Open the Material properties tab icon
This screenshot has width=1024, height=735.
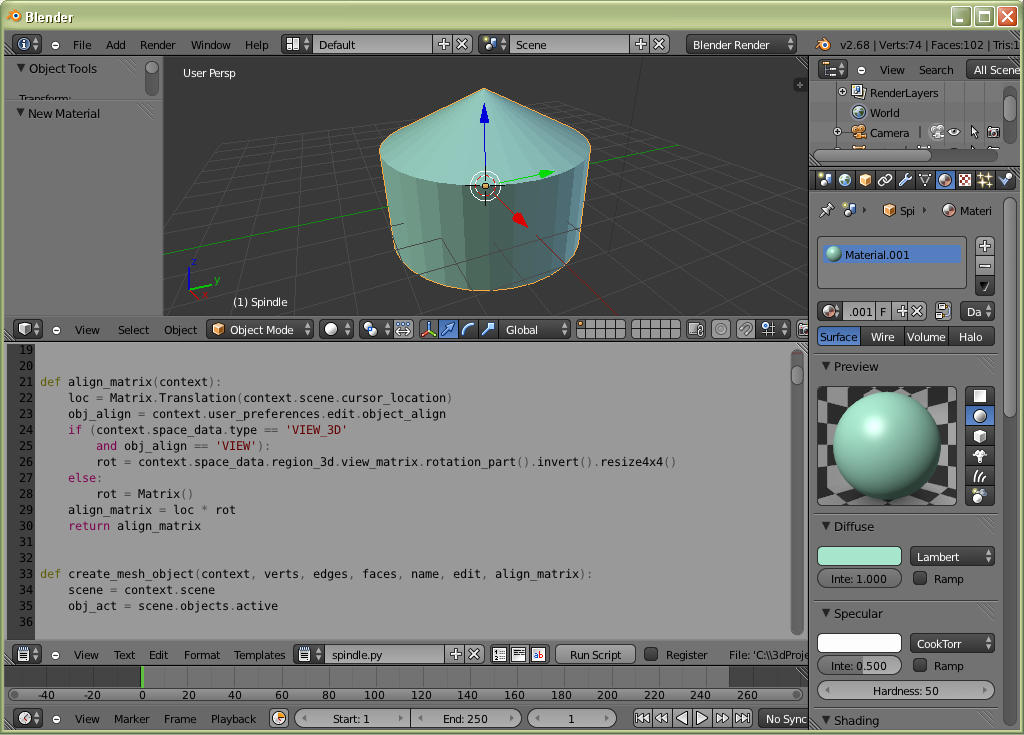(x=945, y=180)
